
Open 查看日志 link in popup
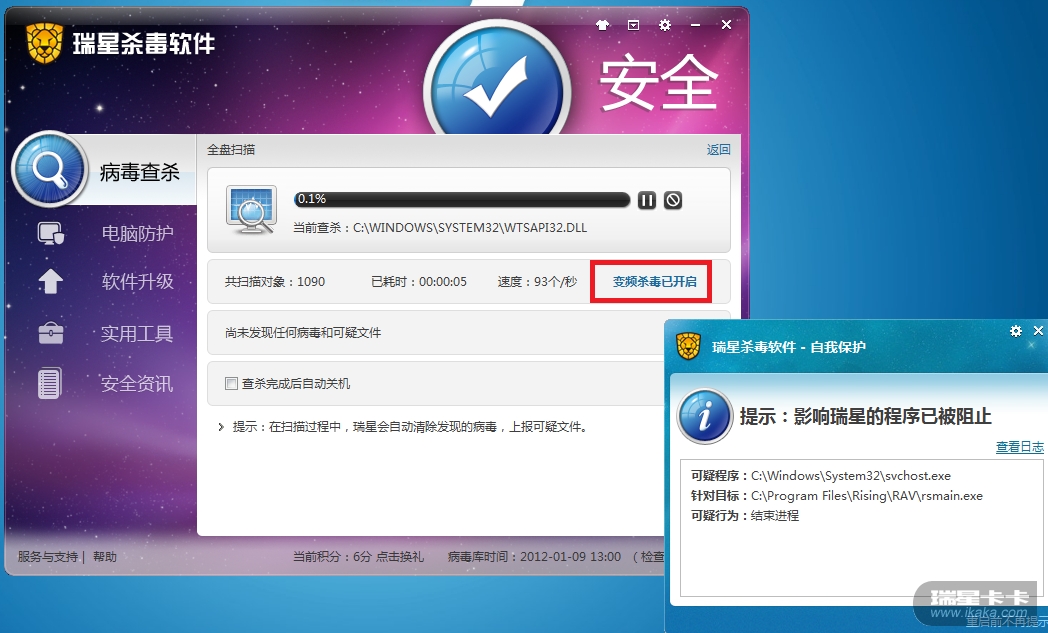[1019, 447]
